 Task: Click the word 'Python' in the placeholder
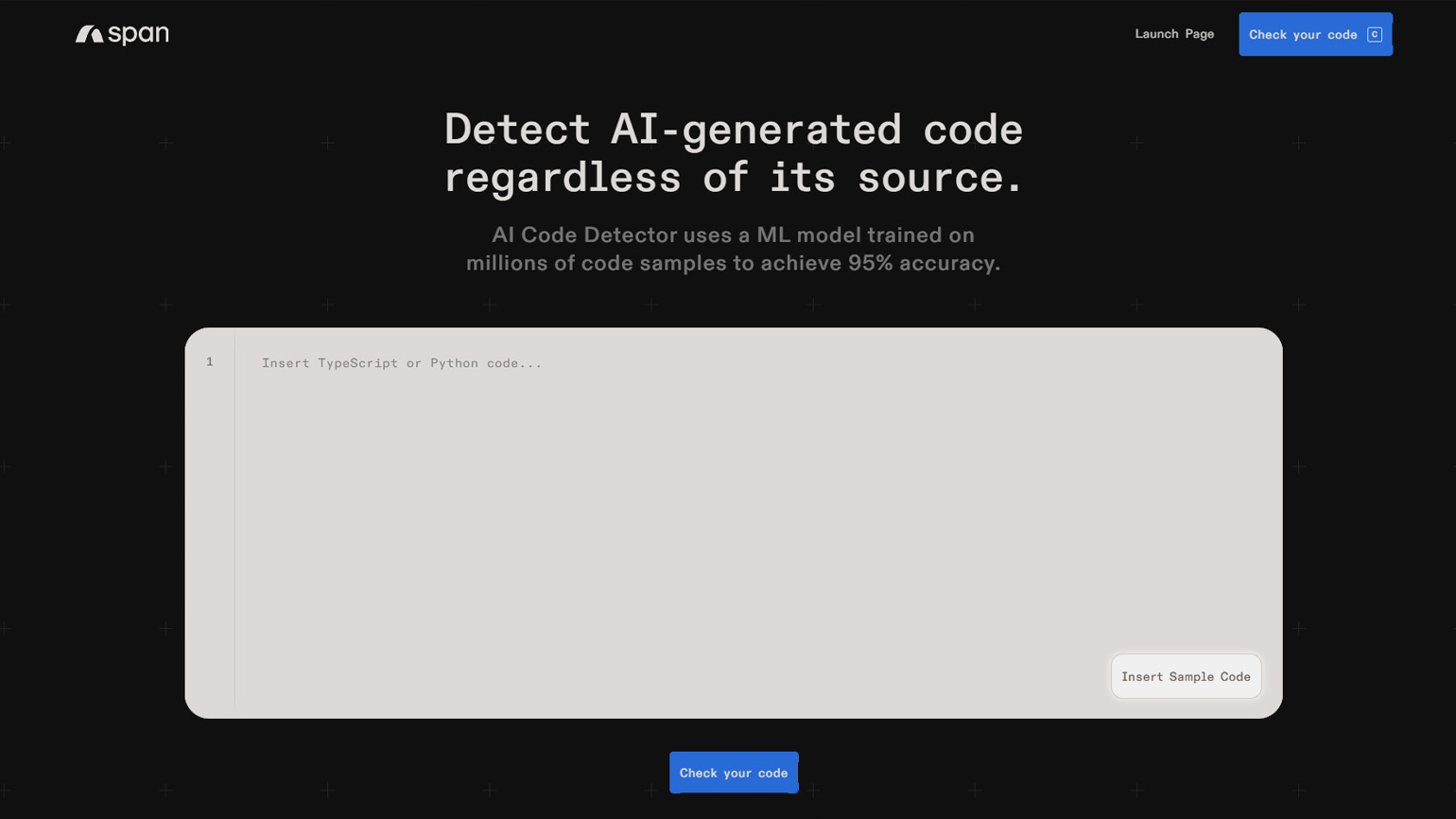point(454,363)
